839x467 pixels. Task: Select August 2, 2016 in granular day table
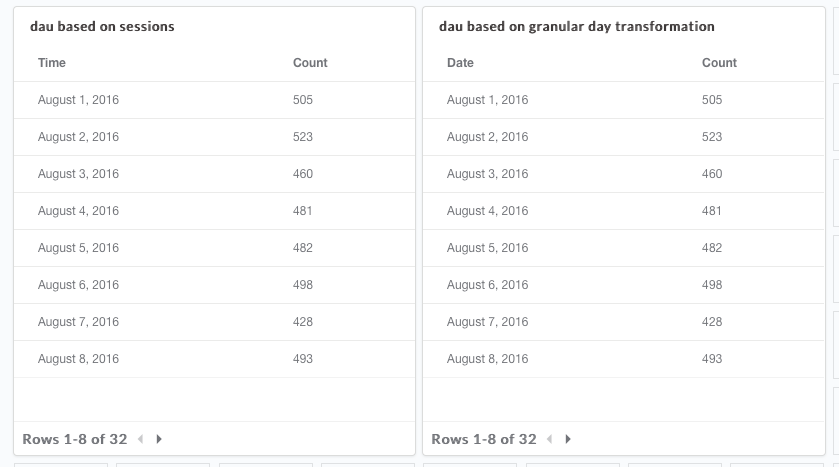(x=487, y=137)
